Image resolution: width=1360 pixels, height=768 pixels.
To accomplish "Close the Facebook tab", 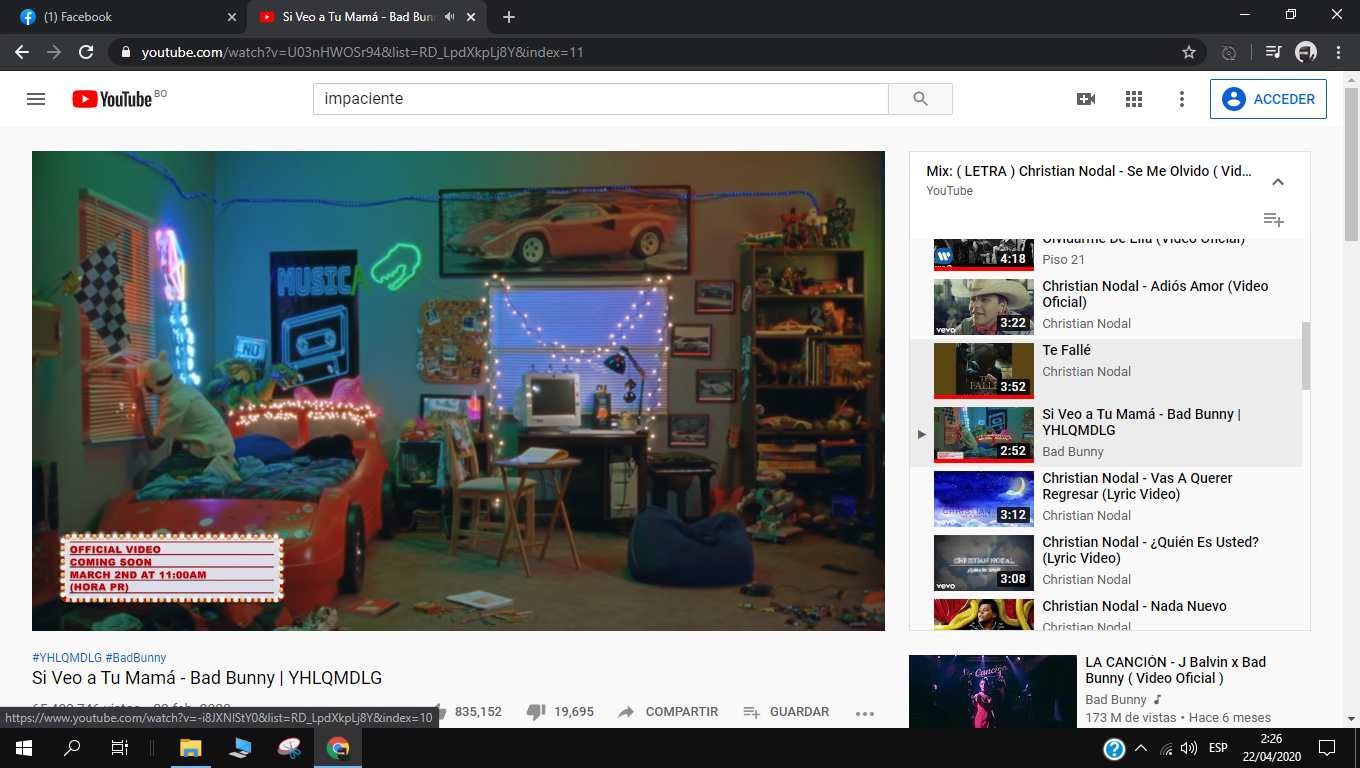I will pyautogui.click(x=232, y=17).
